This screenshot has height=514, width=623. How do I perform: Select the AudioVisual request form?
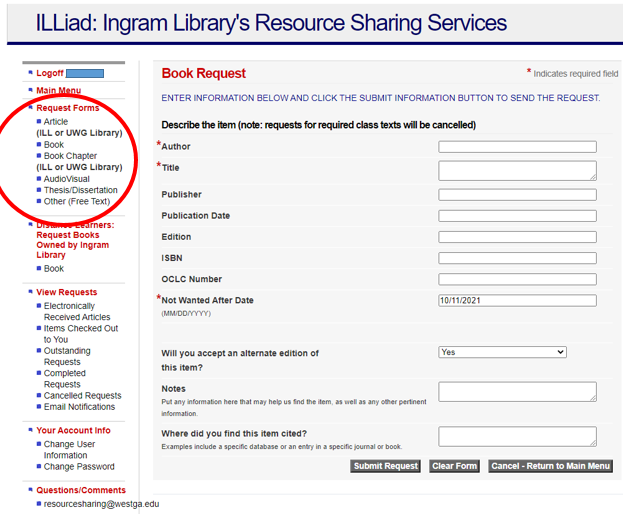point(67,179)
